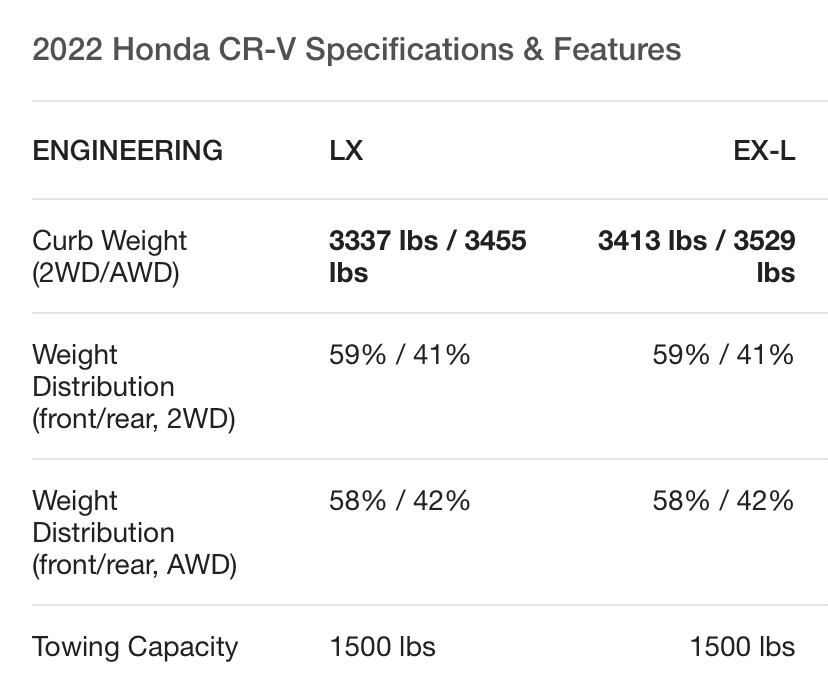This screenshot has width=828, height=677.
Task: Click the EX-L 2WD curb weight 3413 lbs
Action: (653, 241)
